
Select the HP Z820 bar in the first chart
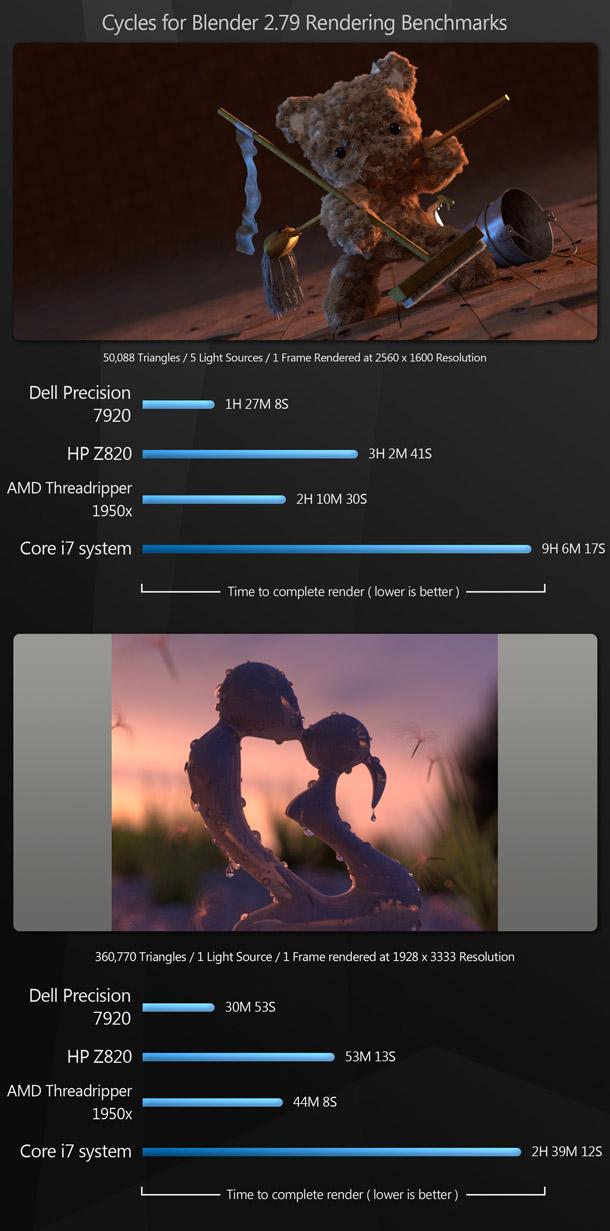point(250,454)
